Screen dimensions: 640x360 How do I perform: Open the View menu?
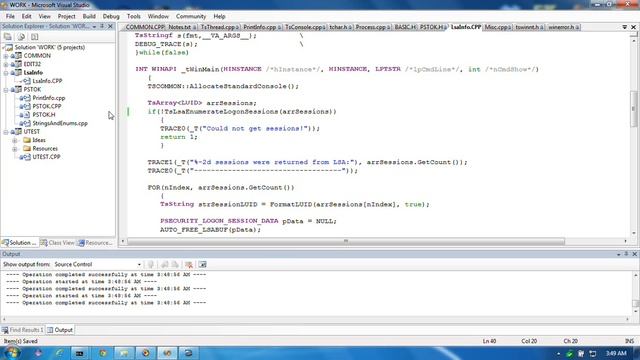44,16
